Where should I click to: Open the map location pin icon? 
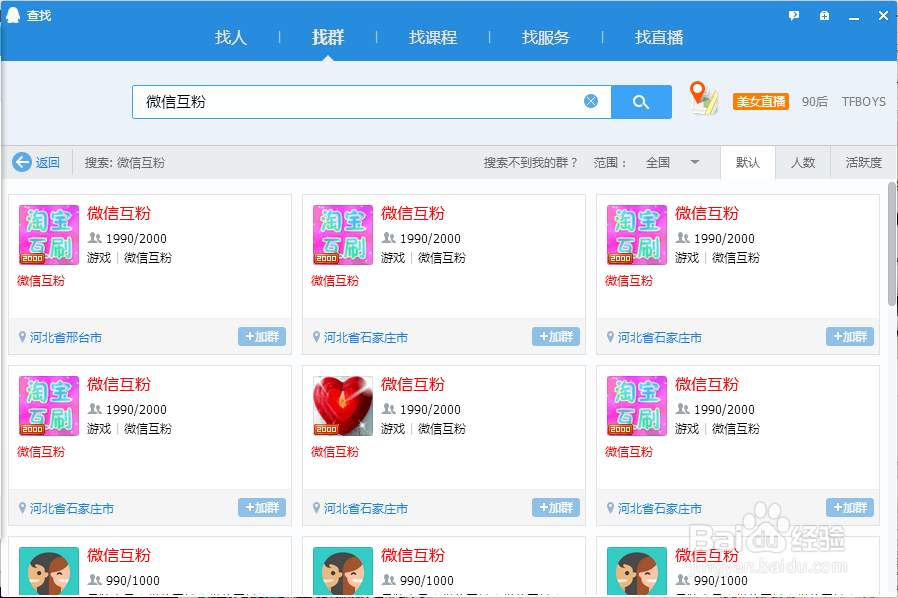point(703,98)
